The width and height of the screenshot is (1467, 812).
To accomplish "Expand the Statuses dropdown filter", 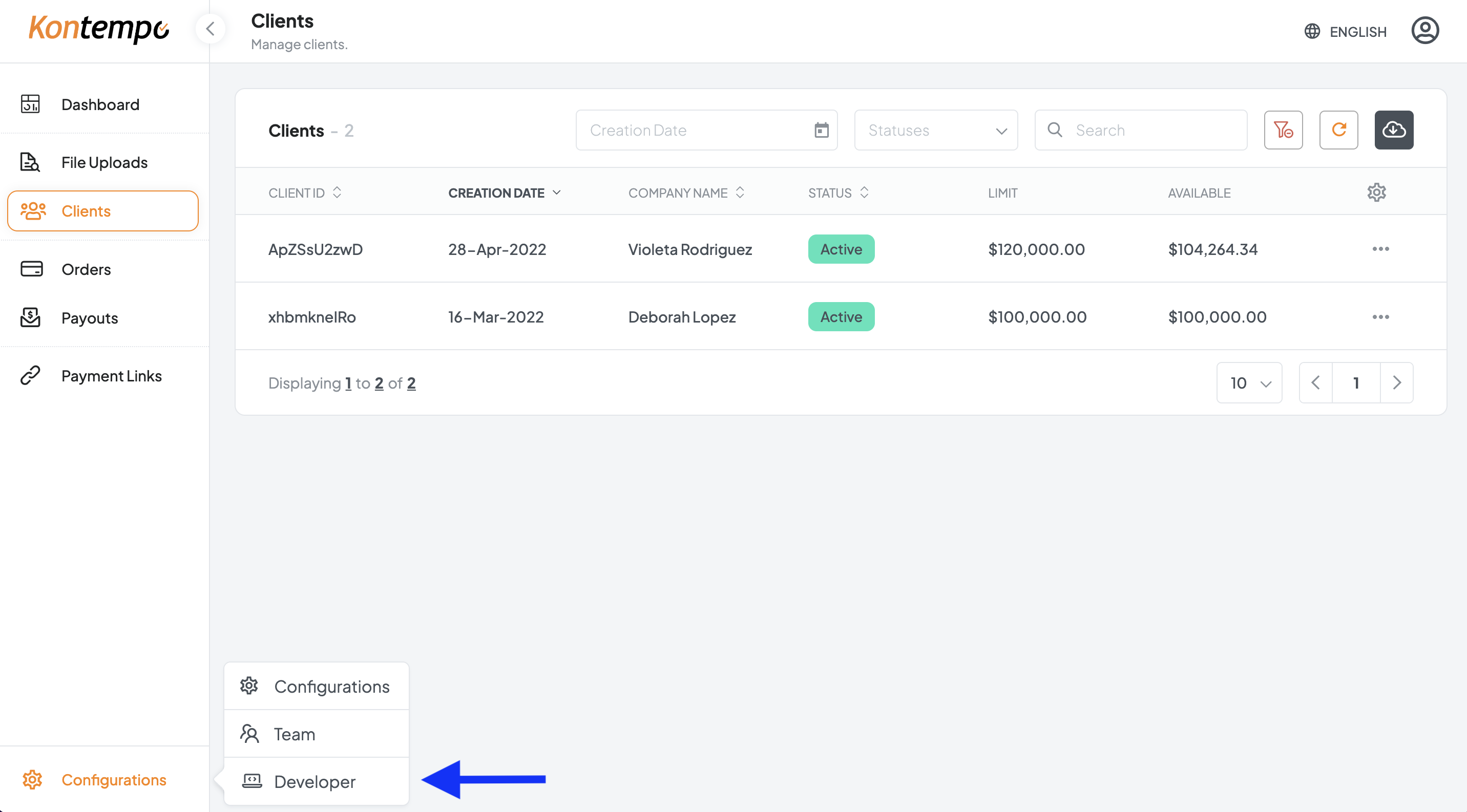I will pos(936,131).
